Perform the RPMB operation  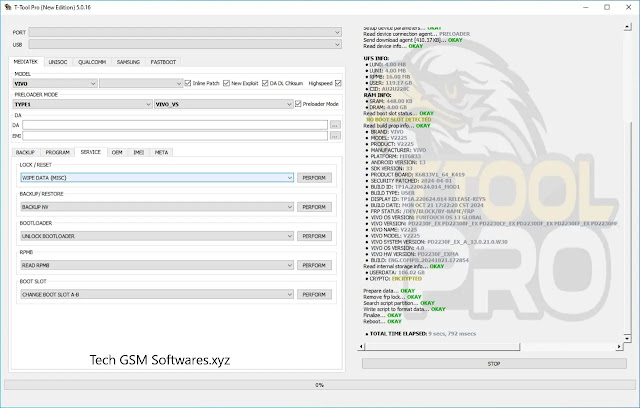click(314, 265)
